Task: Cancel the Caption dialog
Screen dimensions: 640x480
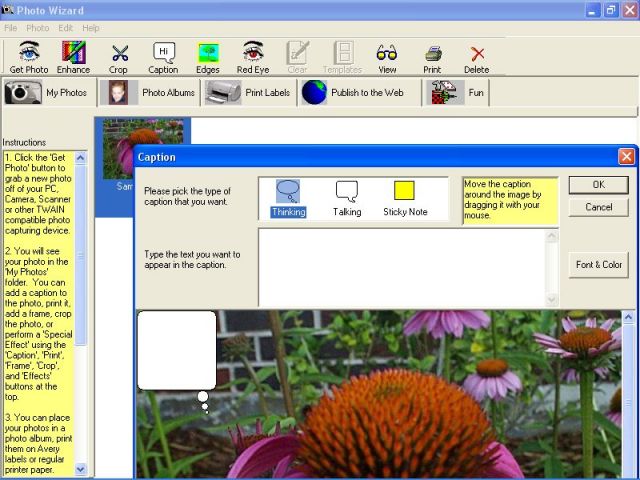Action: point(598,207)
